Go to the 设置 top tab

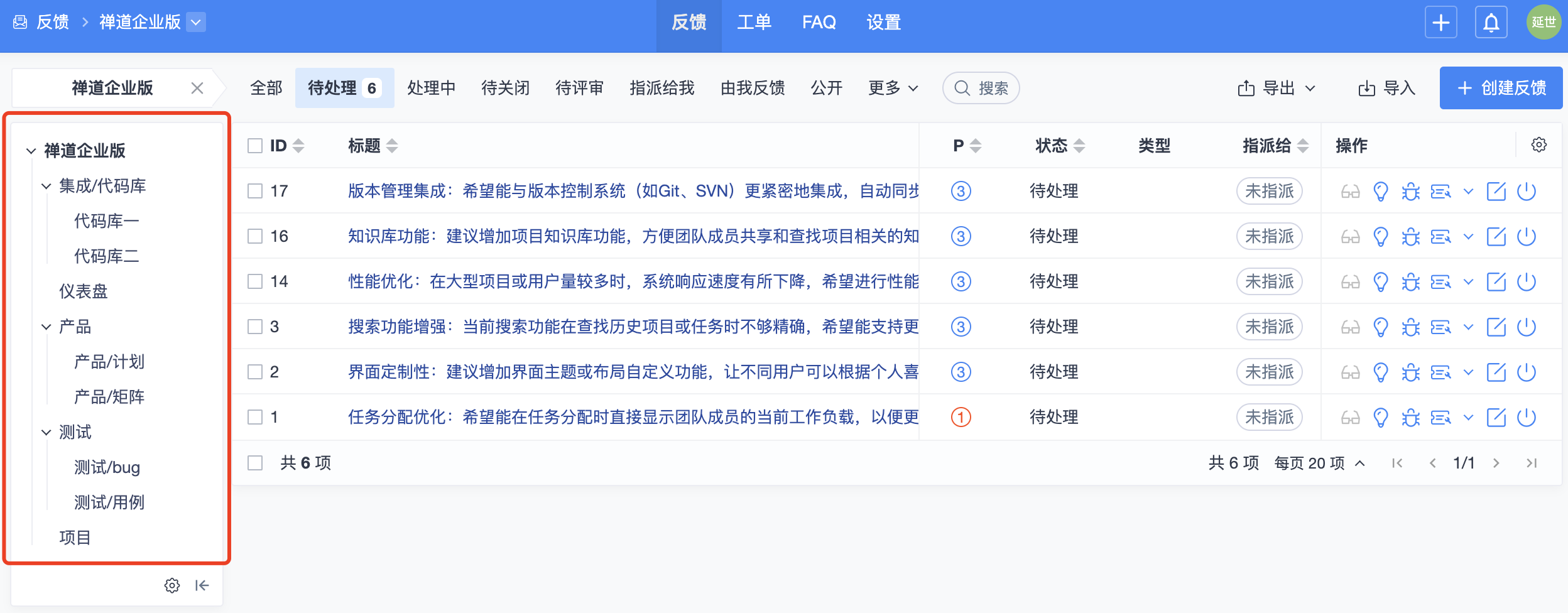point(883,23)
